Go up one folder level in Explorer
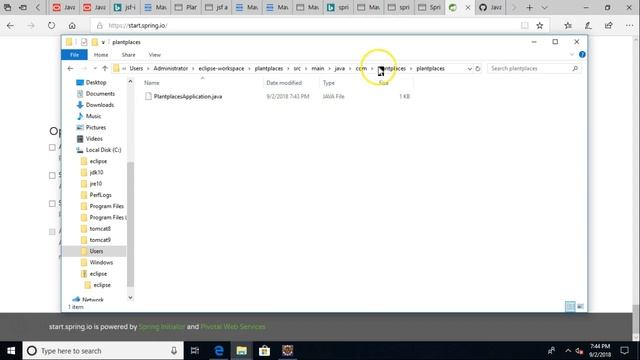Viewport: 640px width, 360px height. [x=105, y=69]
